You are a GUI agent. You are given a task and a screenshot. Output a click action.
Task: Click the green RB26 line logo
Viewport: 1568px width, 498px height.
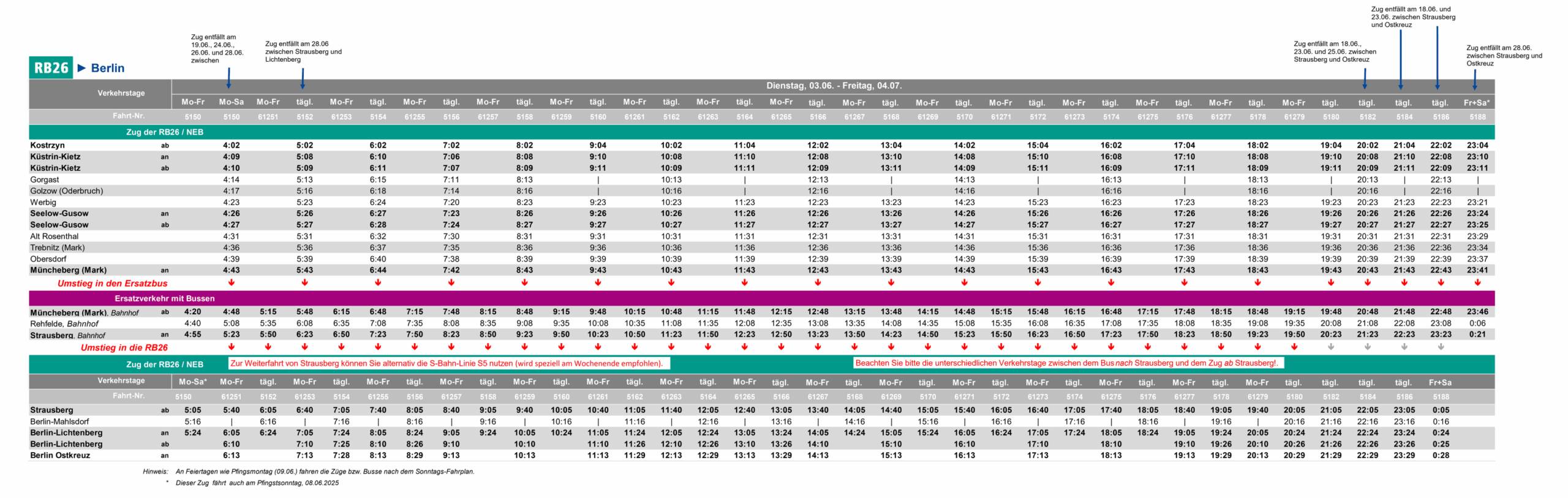(51, 67)
